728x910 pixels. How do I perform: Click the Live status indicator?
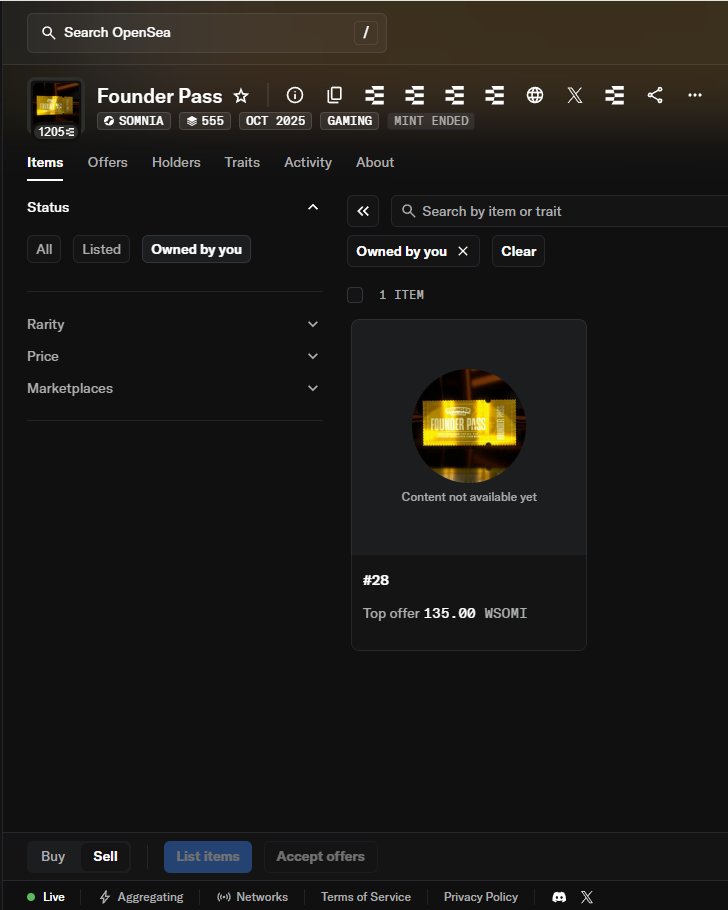[46, 897]
